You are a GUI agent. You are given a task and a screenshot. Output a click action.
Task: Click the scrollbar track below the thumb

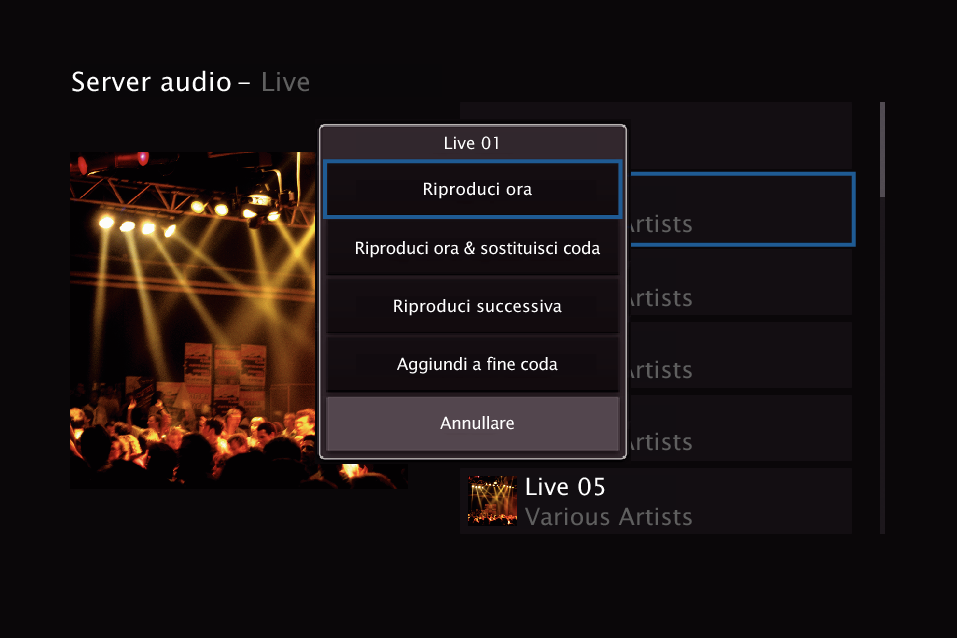coord(882,365)
